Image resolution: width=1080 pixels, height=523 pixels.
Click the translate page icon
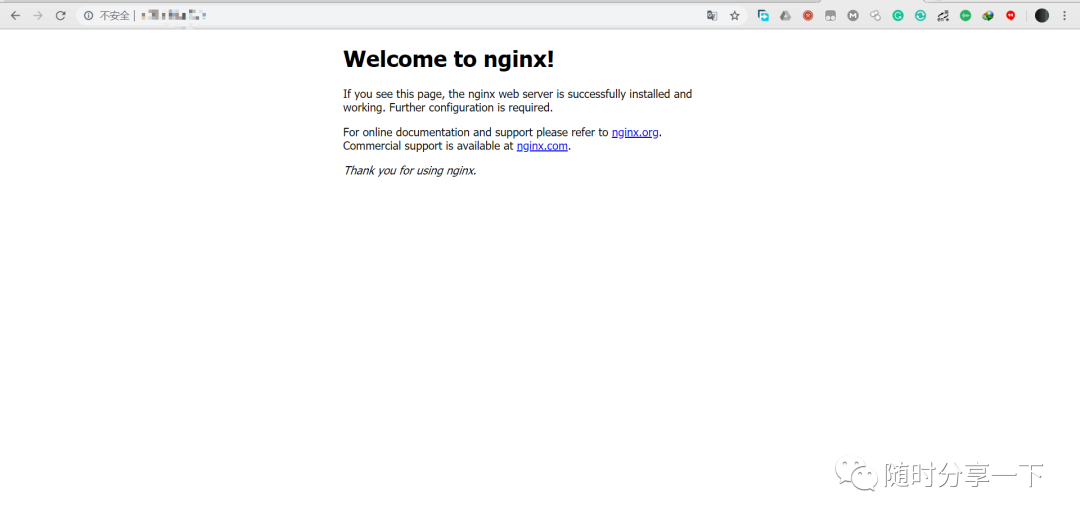point(712,15)
